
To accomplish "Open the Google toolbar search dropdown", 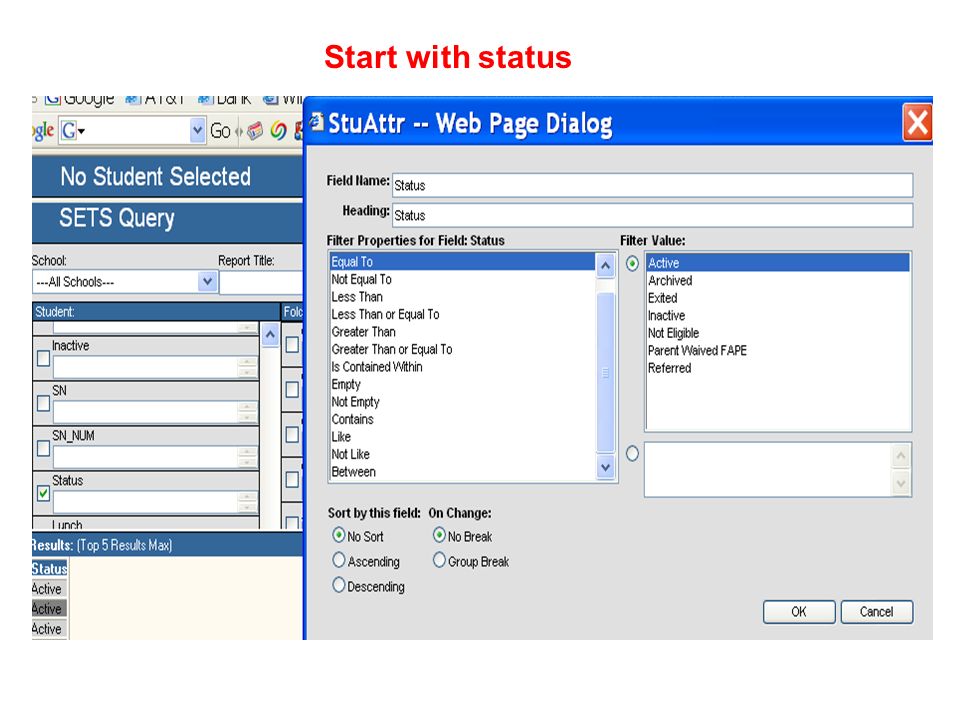I will [x=197, y=130].
